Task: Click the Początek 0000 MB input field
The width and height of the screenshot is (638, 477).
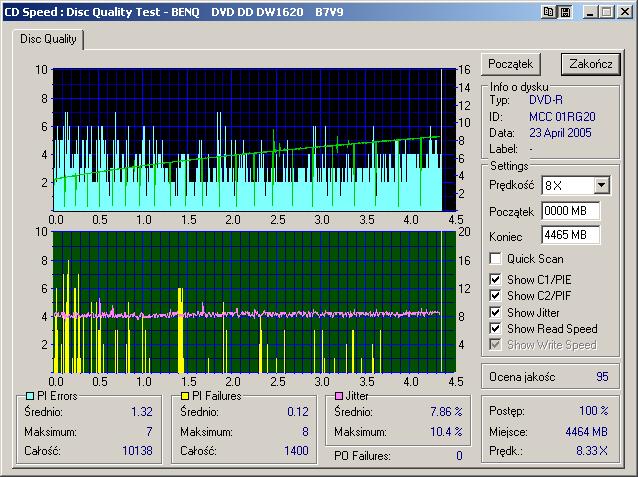Action: (x=570, y=211)
